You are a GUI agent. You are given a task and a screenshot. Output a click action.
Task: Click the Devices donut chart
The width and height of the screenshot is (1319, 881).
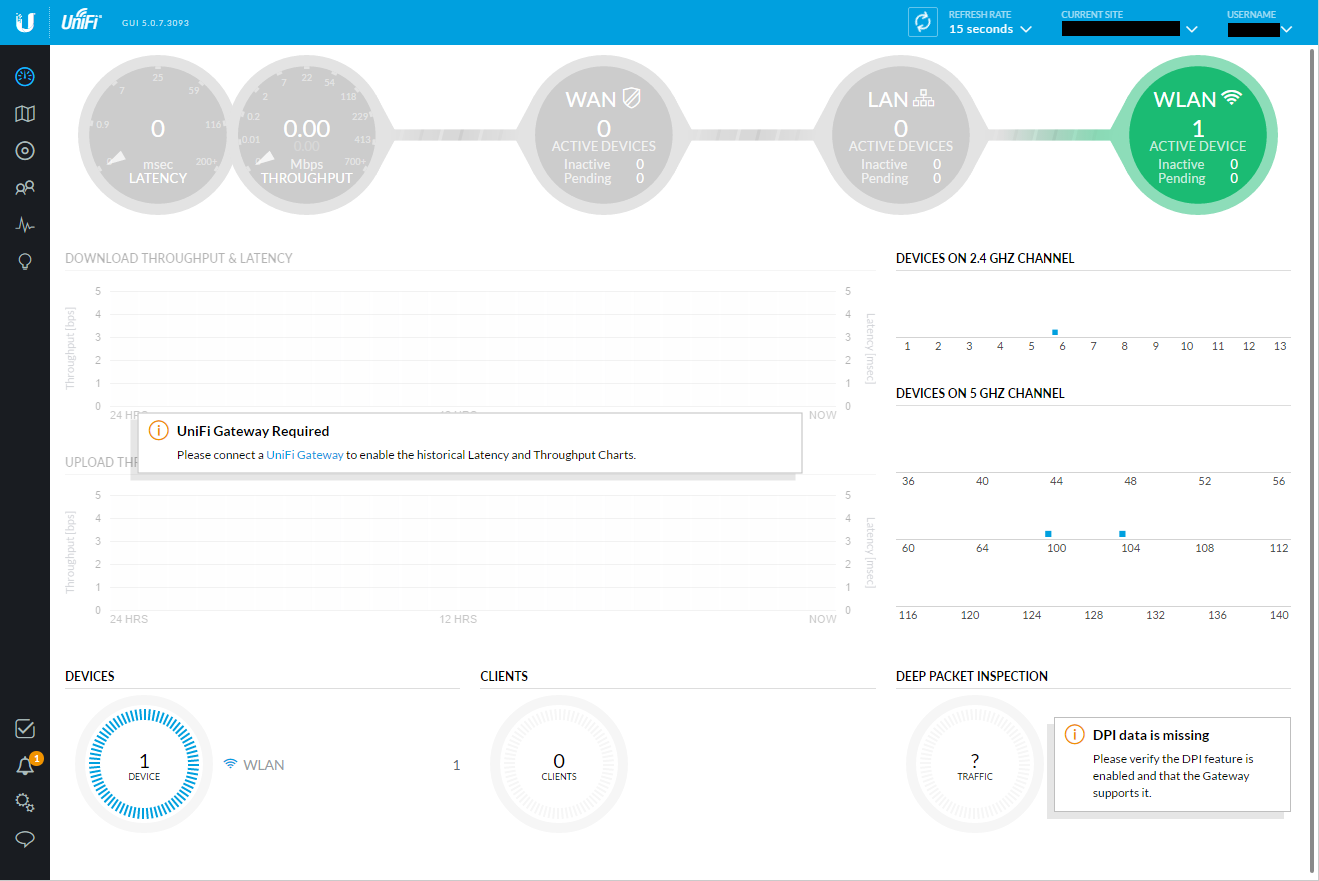point(144,765)
